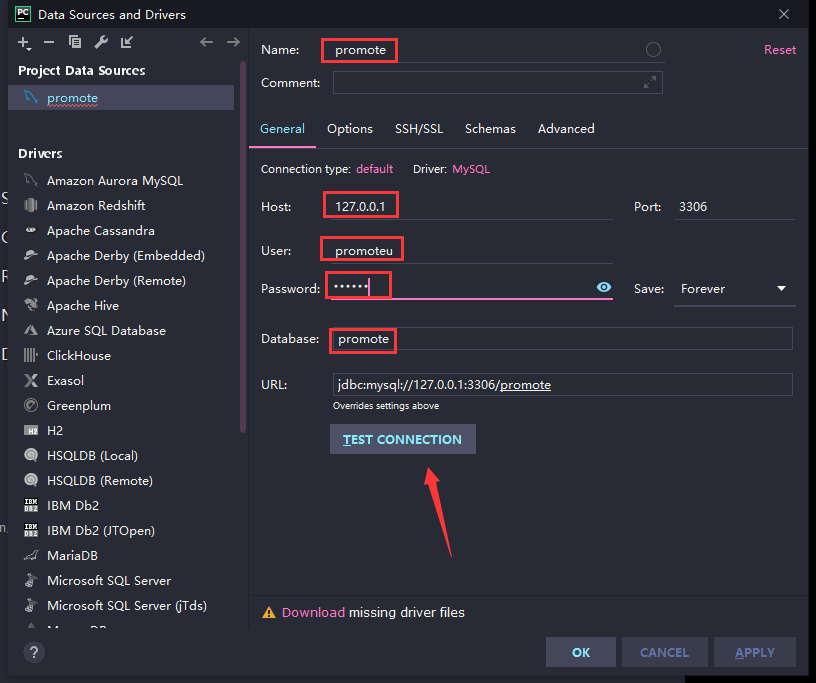Viewport: 816px width, 683px height.
Task: Switch to the General tab
Action: (282, 129)
